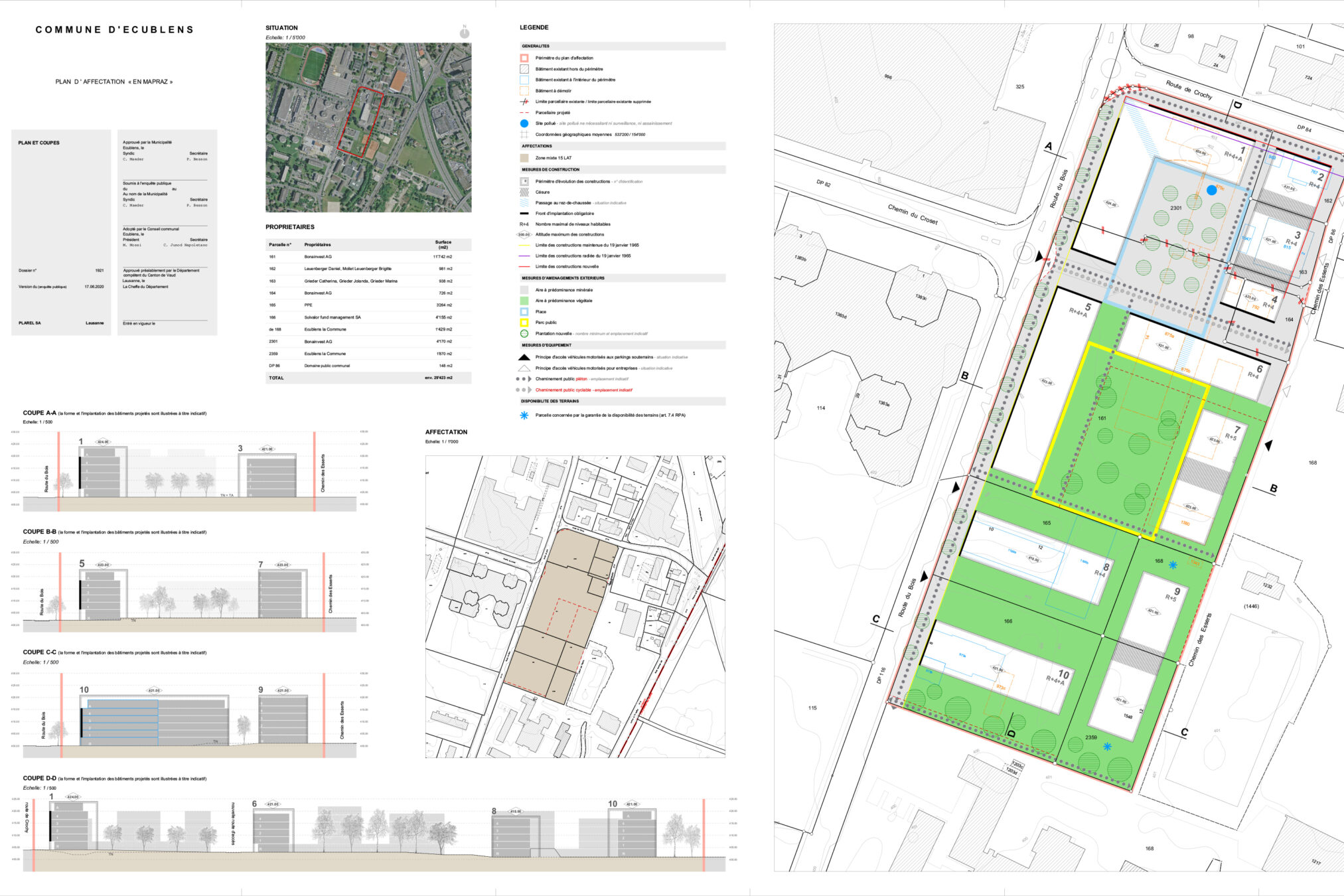Click the COUPE C-C section drawing

[x=190, y=715]
